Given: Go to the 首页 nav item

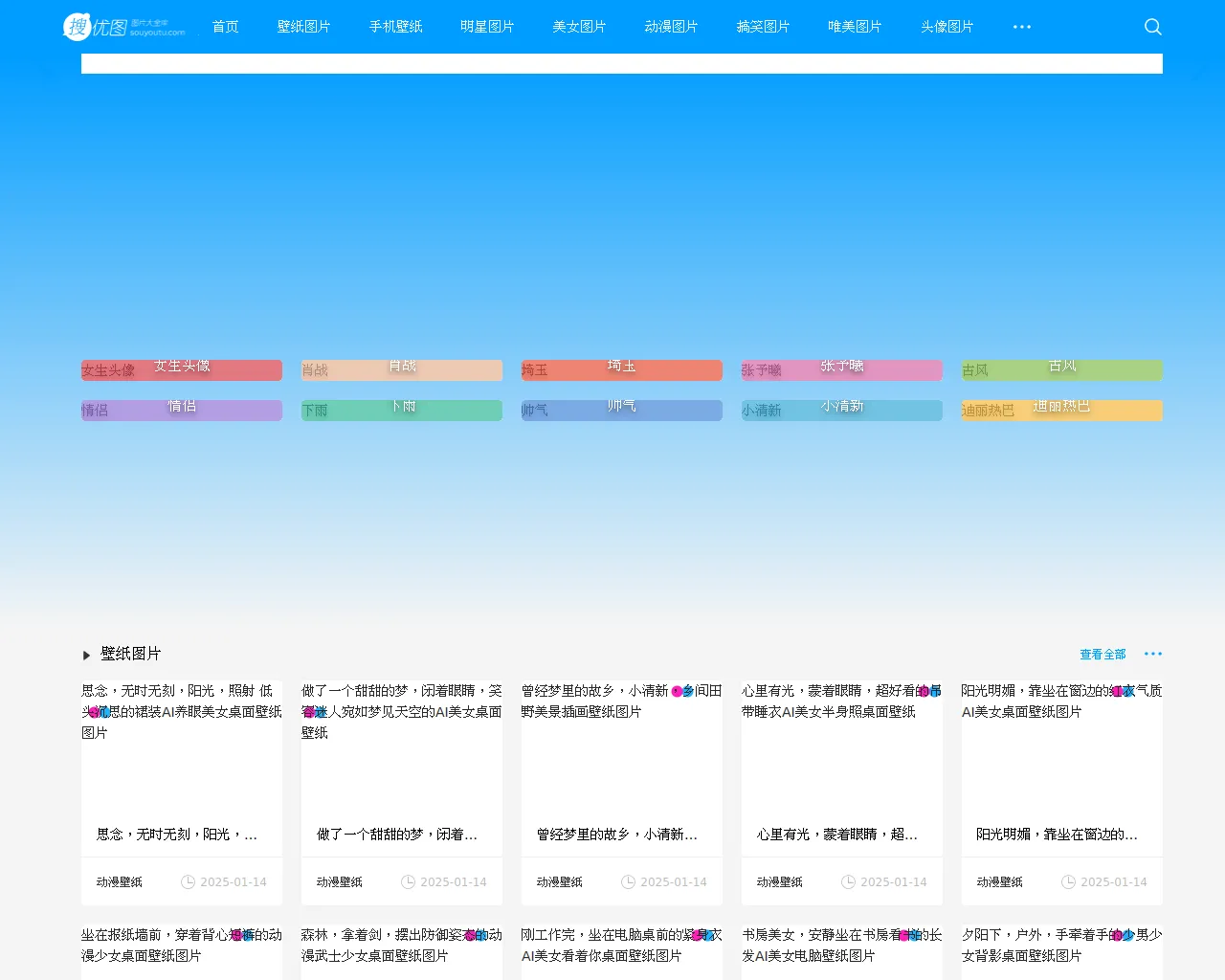Looking at the screenshot, I should (x=226, y=27).
